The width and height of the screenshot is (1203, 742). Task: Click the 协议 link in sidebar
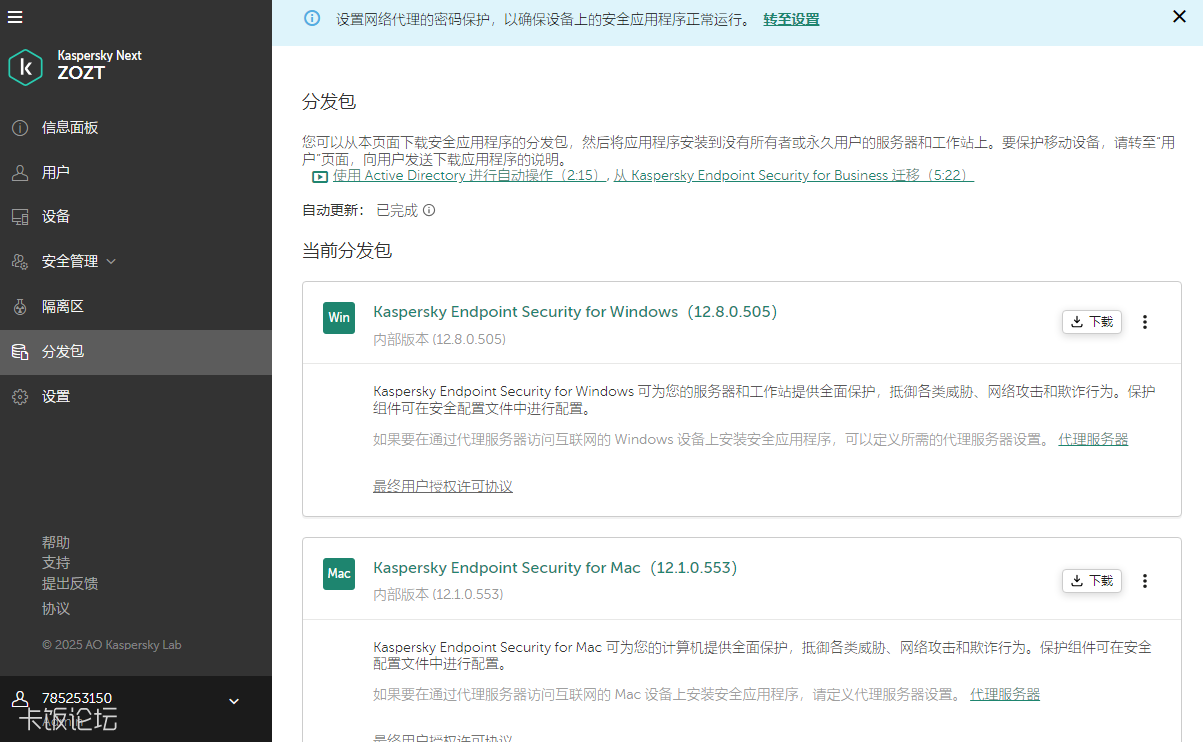[x=56, y=608]
